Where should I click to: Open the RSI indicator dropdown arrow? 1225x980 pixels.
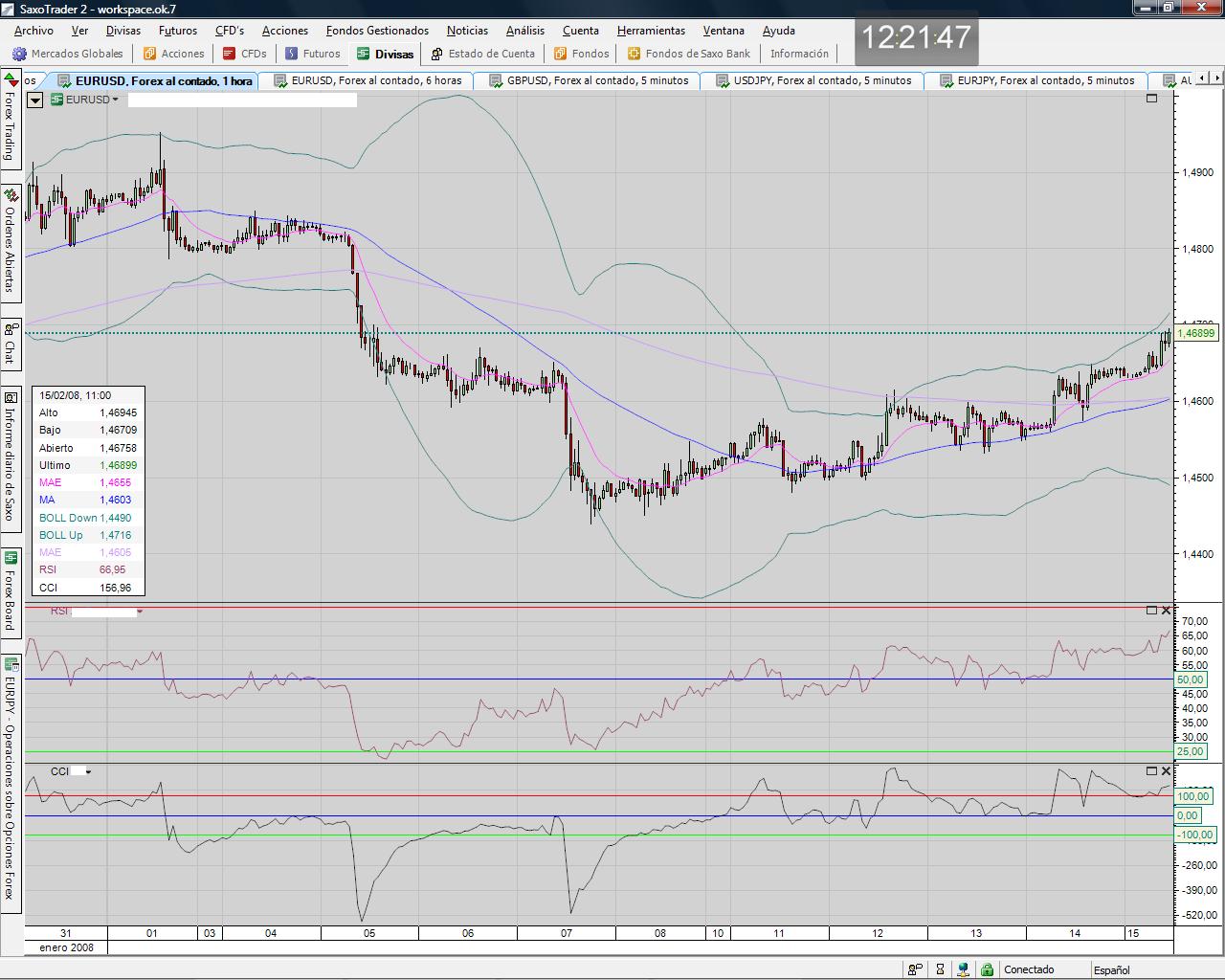pyautogui.click(x=140, y=612)
